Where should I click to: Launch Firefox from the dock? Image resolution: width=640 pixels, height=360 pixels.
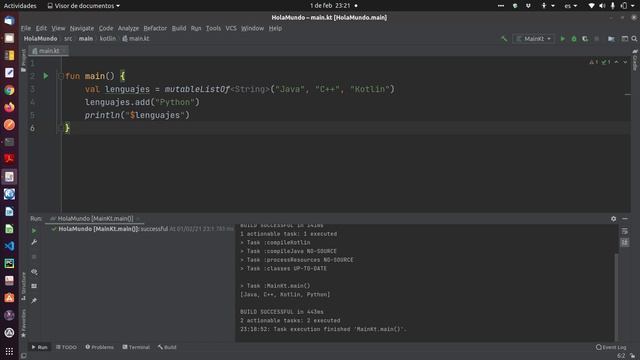pyautogui.click(x=9, y=107)
